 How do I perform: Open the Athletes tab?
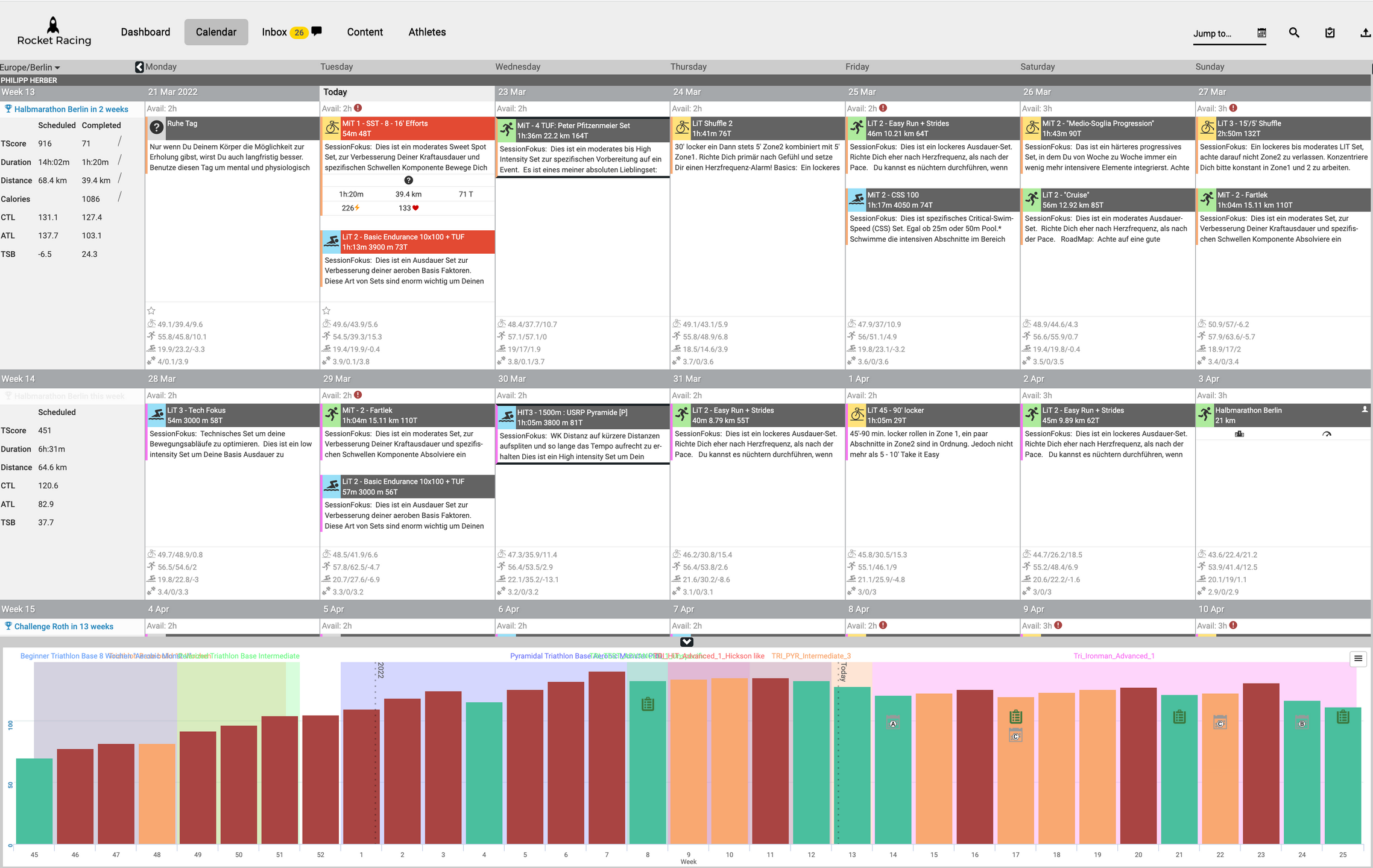[427, 32]
